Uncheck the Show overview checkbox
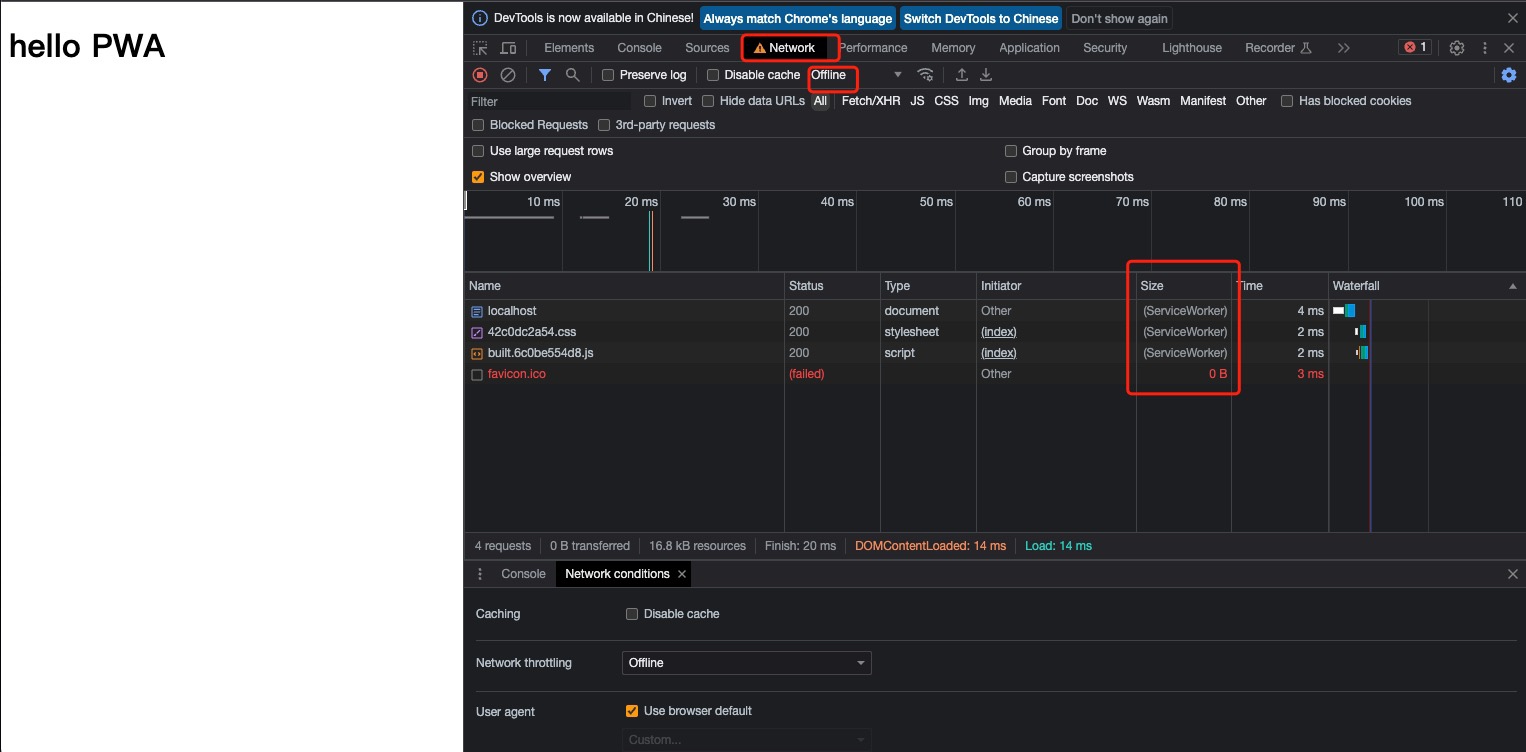This screenshot has width=1526, height=752. 478,177
